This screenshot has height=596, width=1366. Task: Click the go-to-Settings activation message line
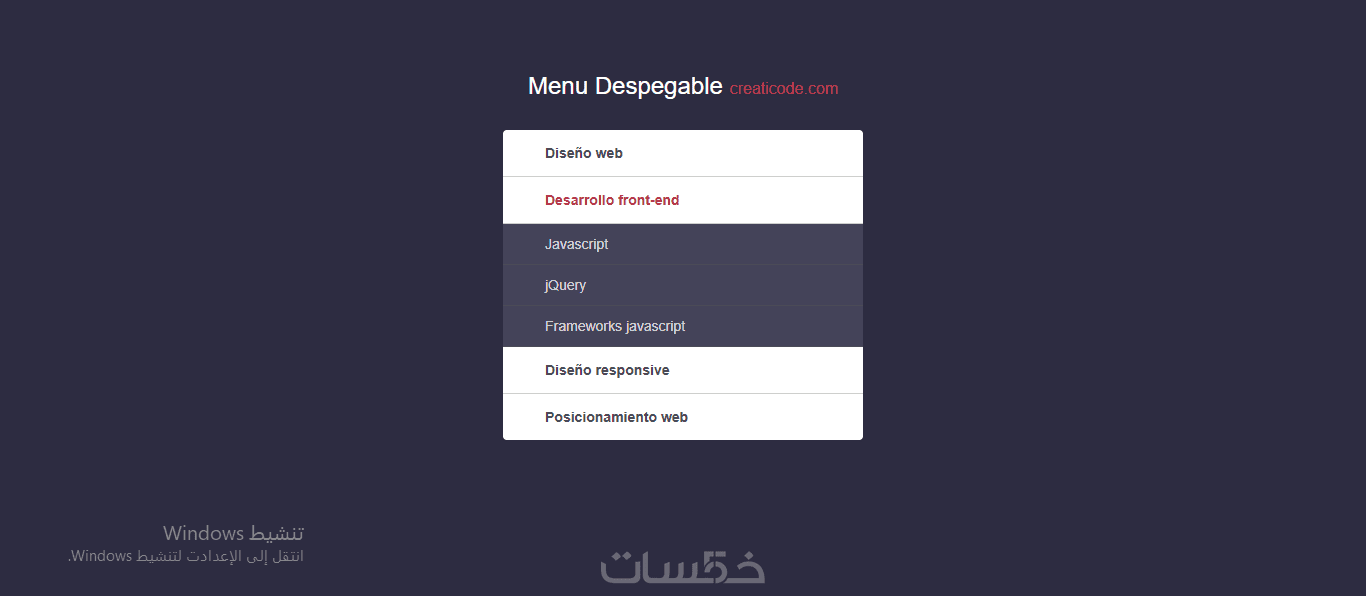186,556
